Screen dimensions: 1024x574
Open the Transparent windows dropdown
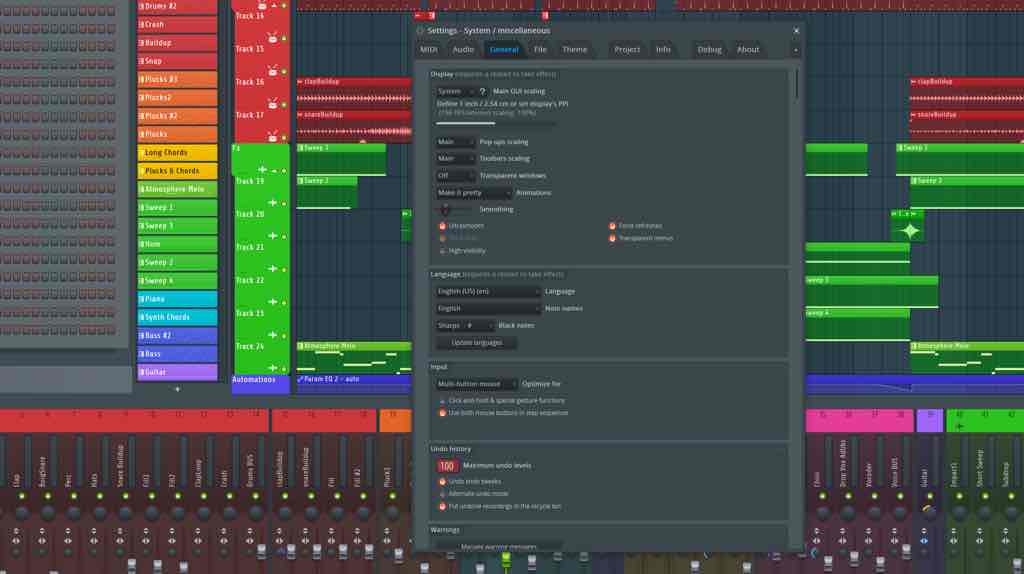455,176
